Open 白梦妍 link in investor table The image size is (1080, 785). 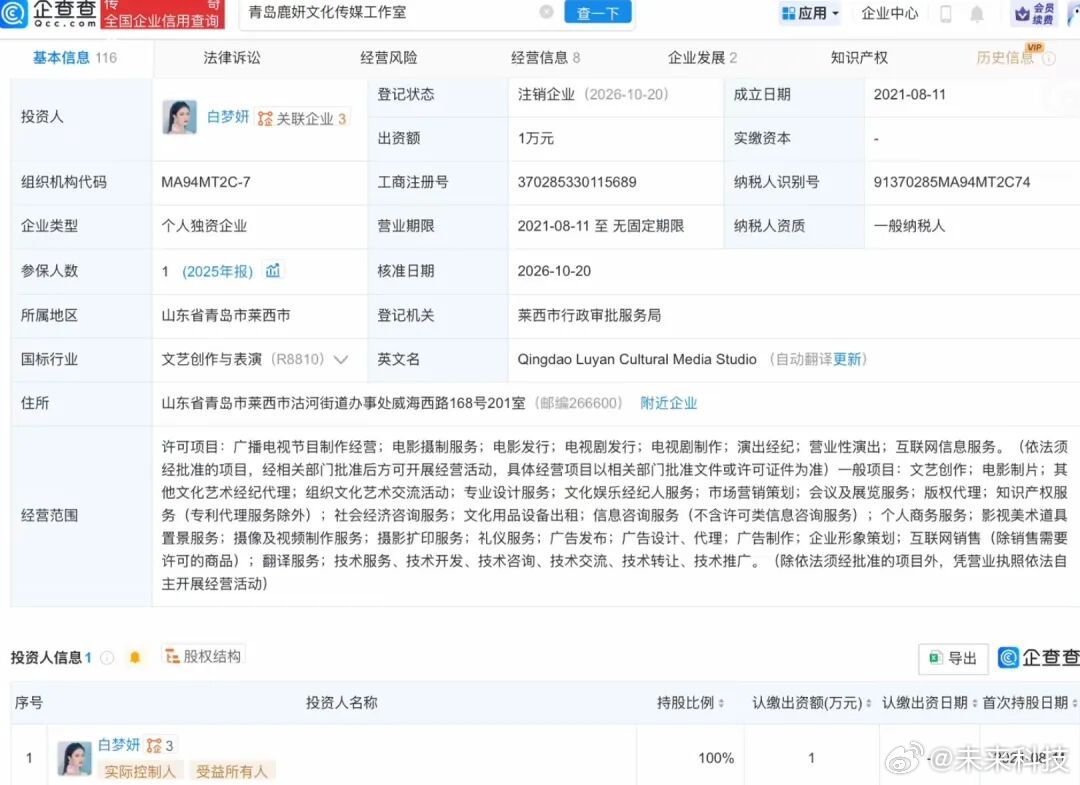(x=118, y=745)
